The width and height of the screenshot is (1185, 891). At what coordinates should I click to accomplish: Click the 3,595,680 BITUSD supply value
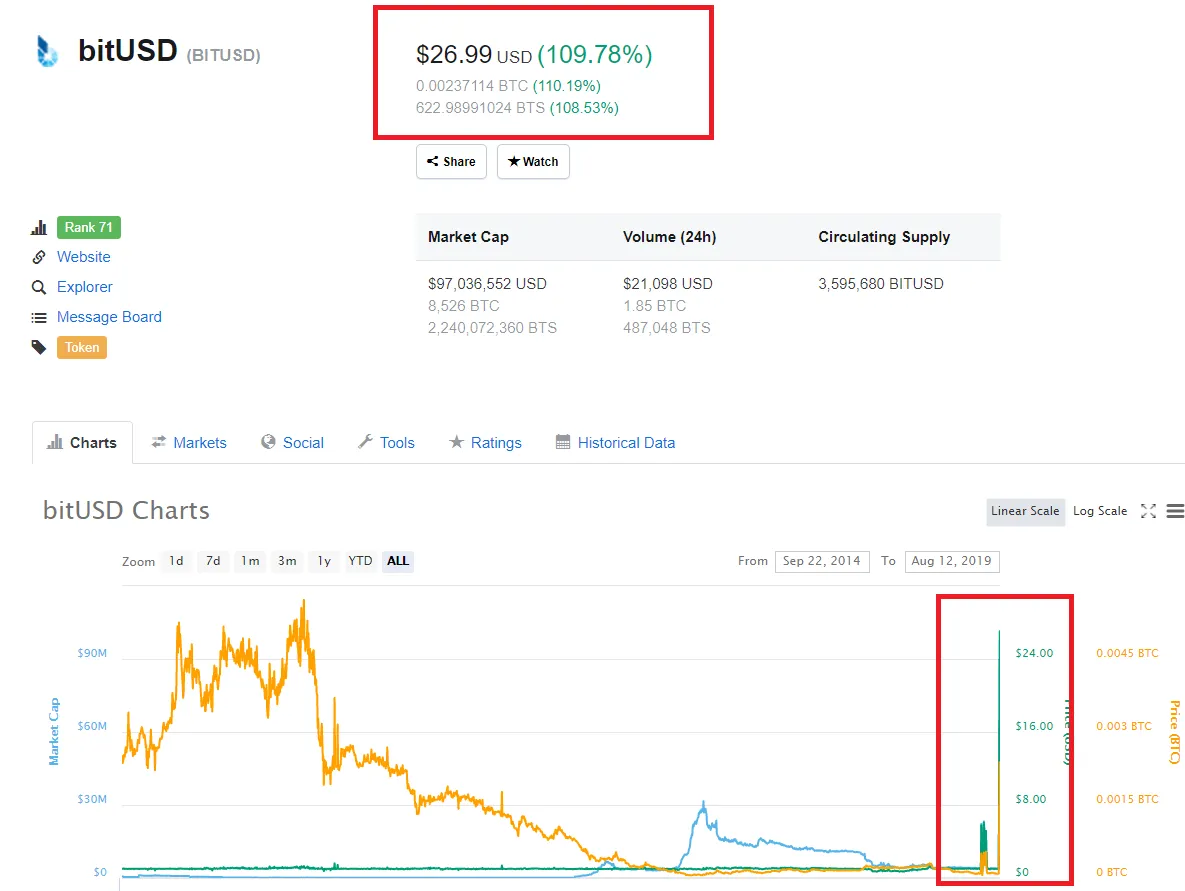pos(881,284)
